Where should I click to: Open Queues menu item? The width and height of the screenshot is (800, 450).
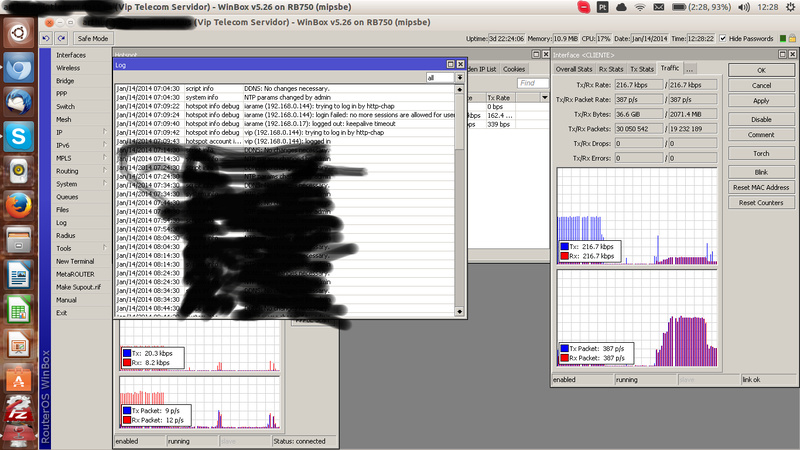point(67,196)
